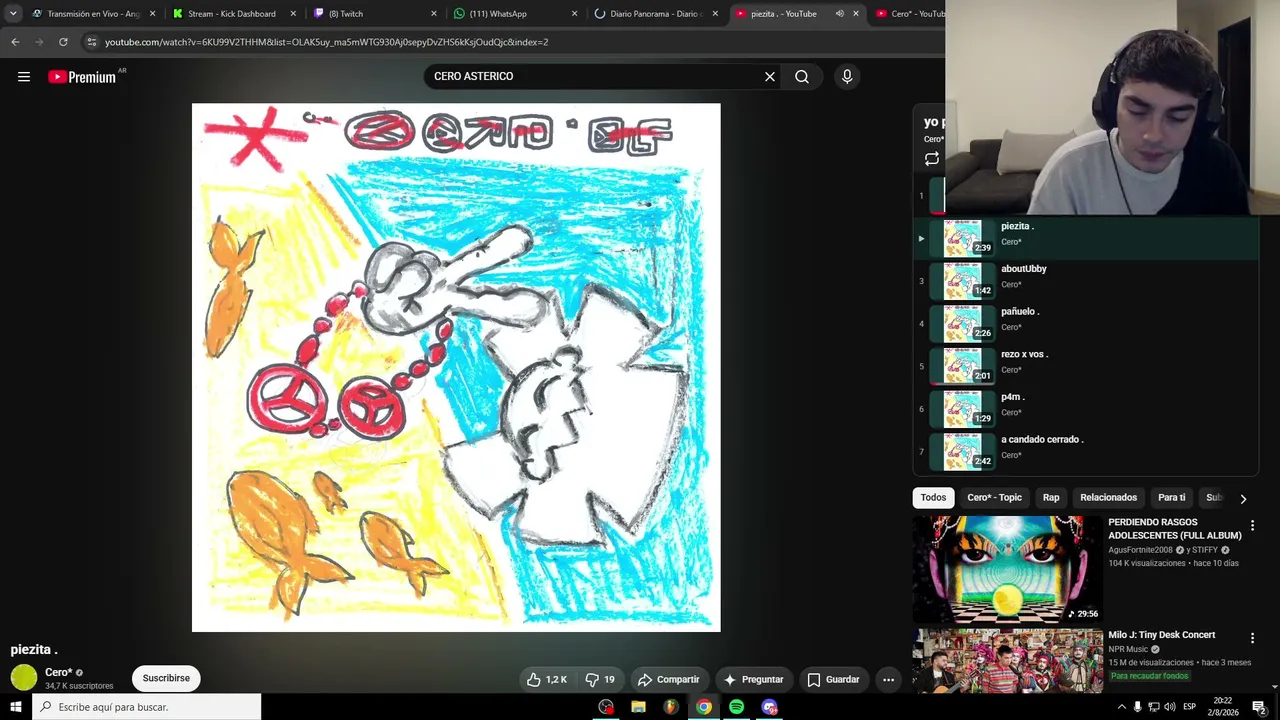The width and height of the screenshot is (1280, 720).
Task: Close the WhatsApp tab
Action: [574, 14]
